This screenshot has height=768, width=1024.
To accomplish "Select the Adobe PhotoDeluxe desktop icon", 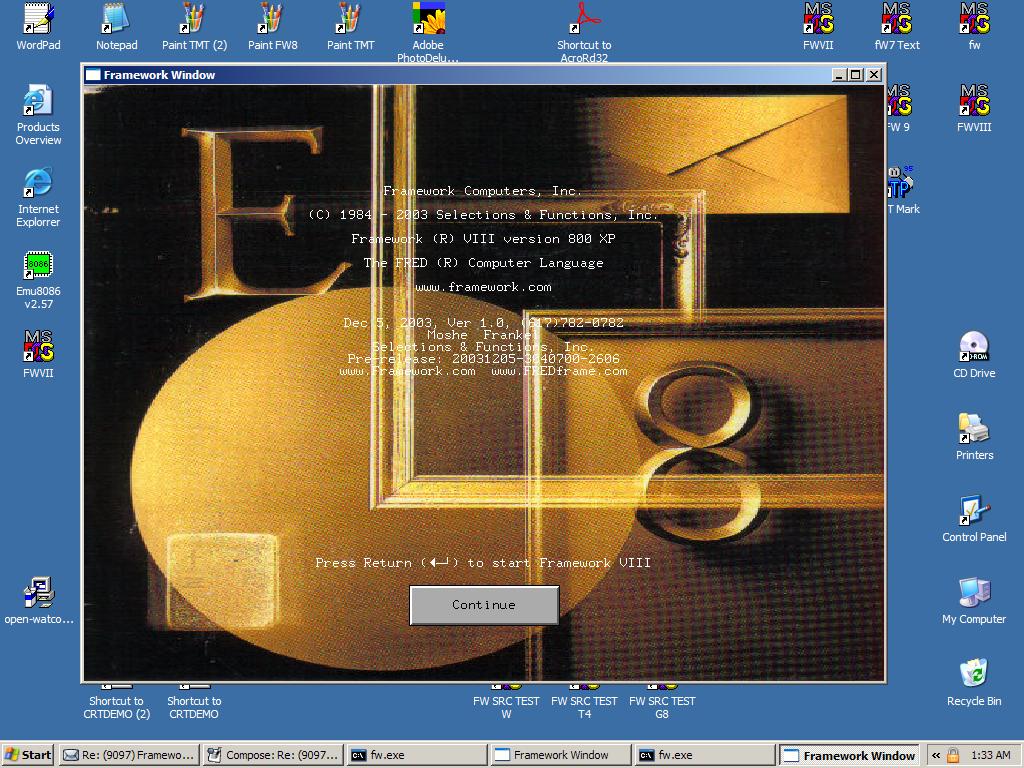I will (x=428, y=31).
